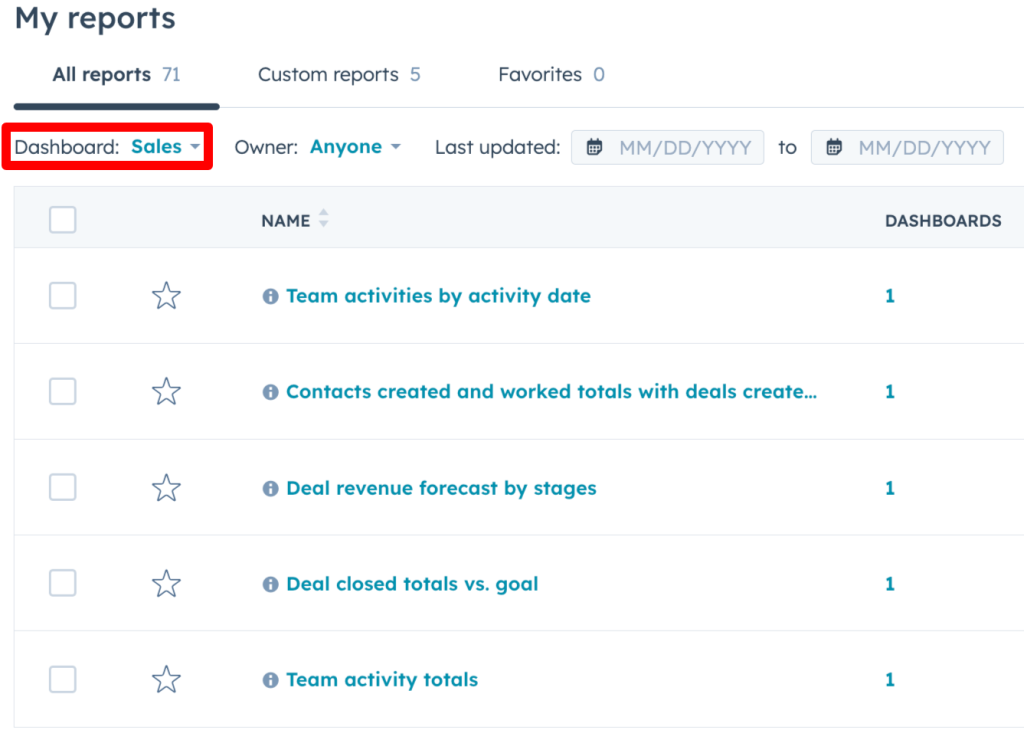View info icon for Deal revenue forecast
The width and height of the screenshot is (1024, 740).
(x=270, y=489)
